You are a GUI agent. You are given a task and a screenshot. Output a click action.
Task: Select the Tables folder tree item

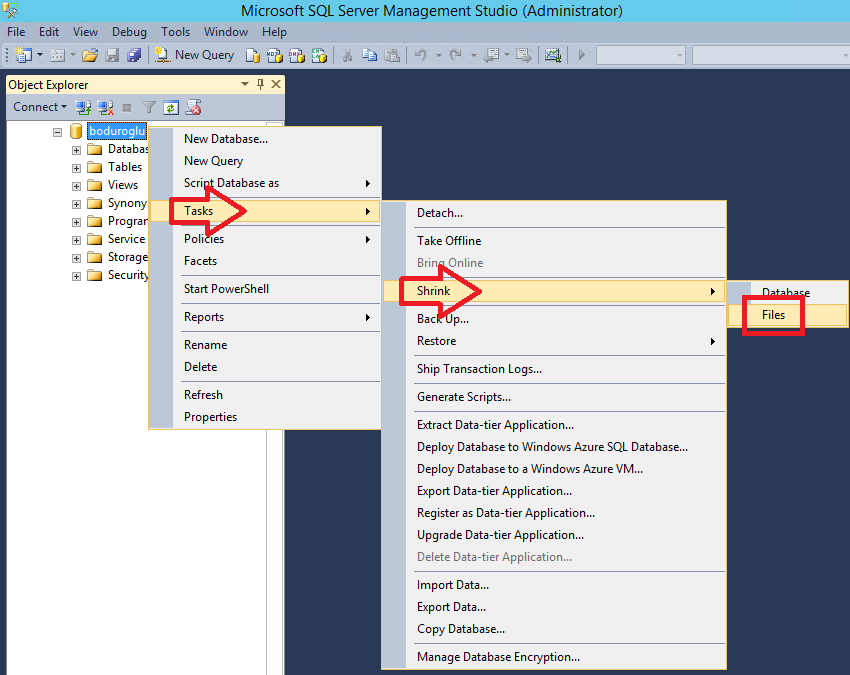(125, 167)
